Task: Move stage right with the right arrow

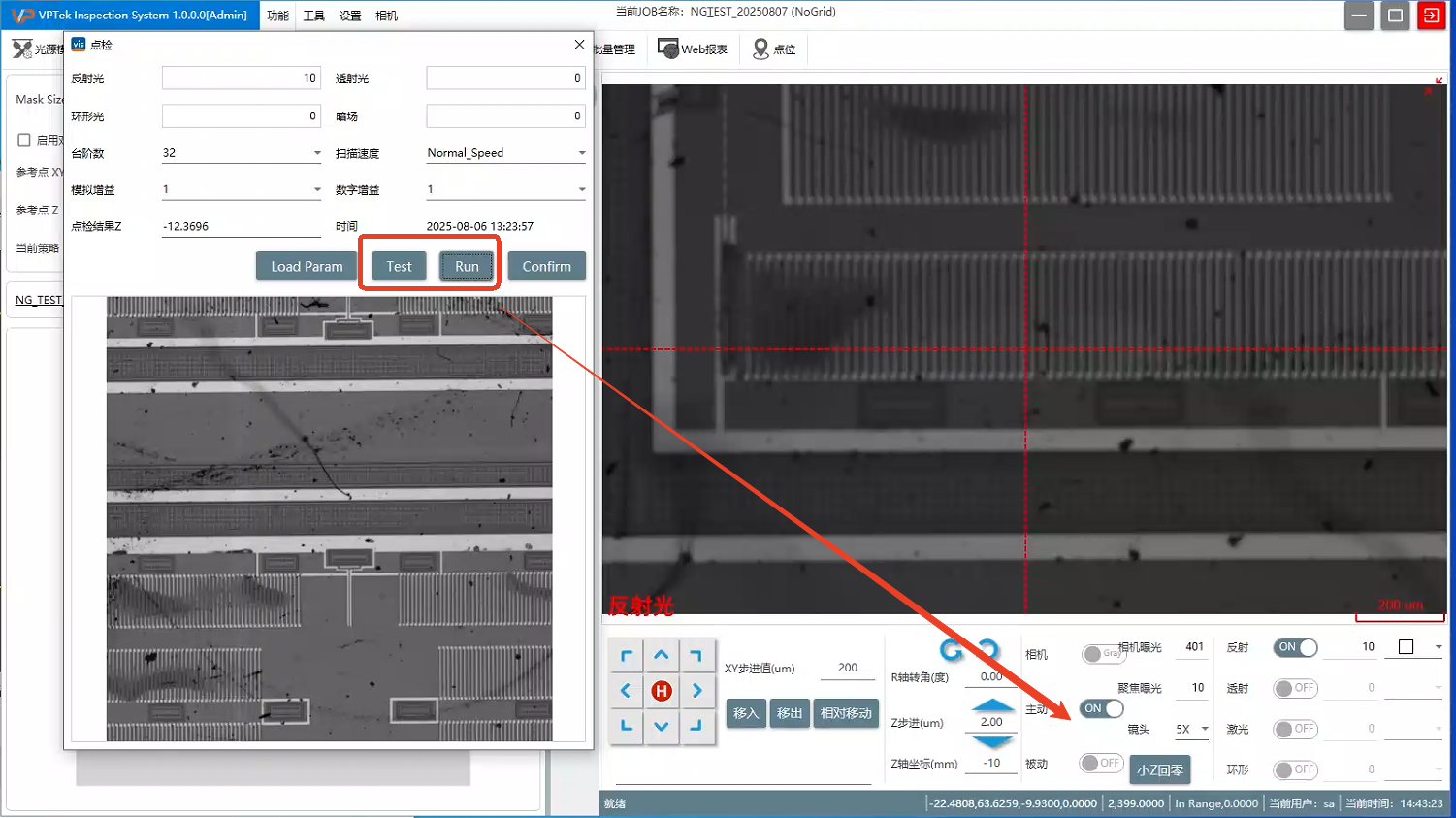Action: [696, 691]
